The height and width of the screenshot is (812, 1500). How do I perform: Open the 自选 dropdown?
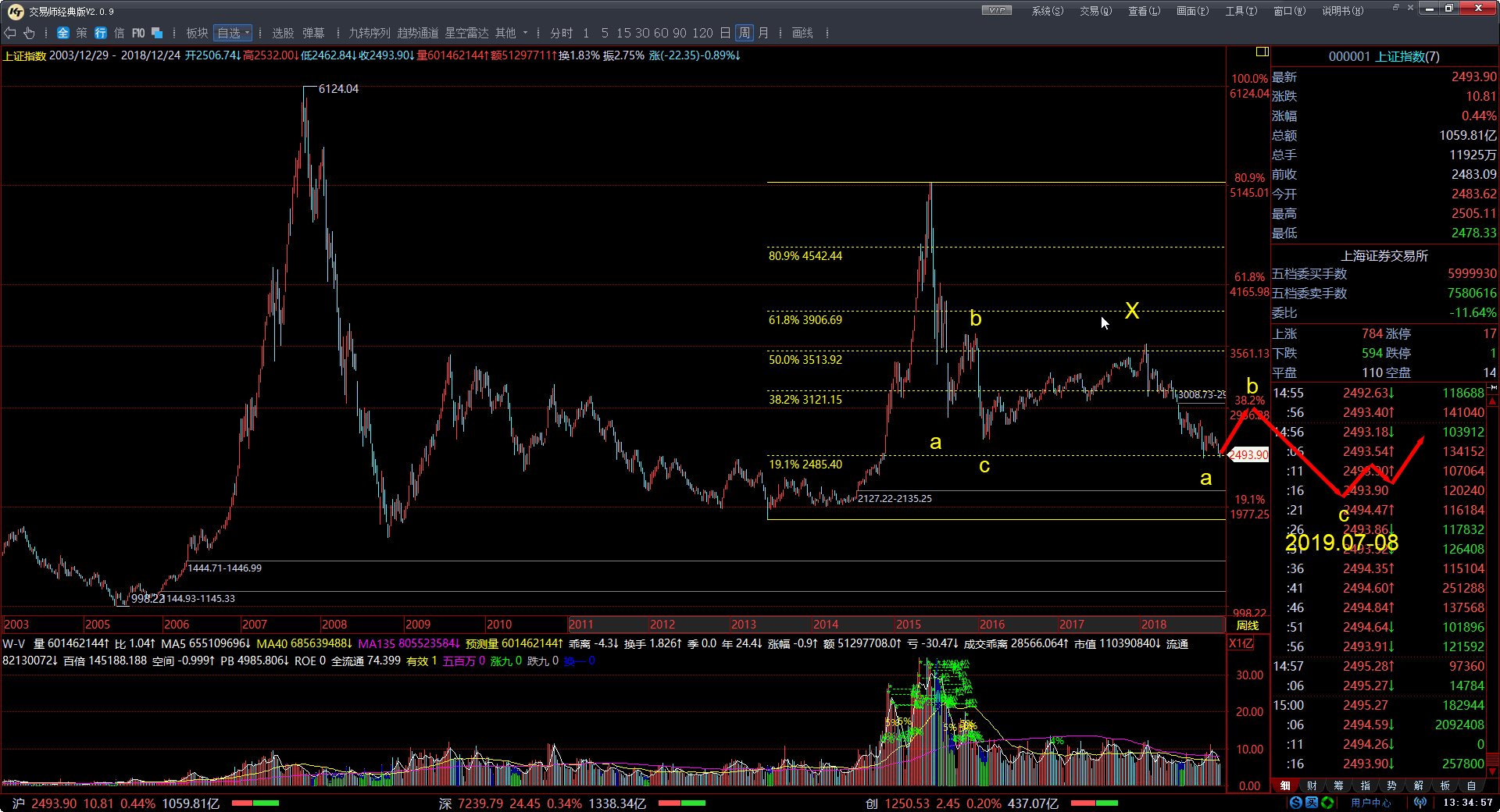point(234,33)
